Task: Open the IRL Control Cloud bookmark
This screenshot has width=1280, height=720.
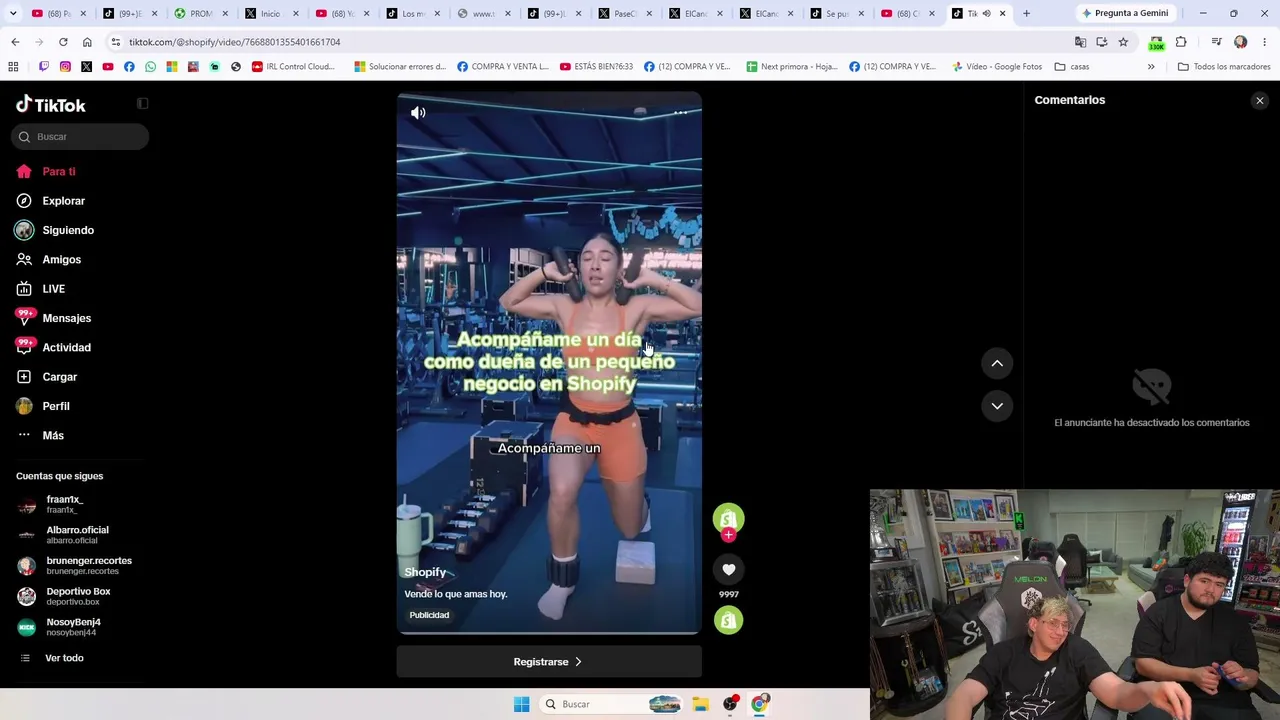Action: (293, 67)
